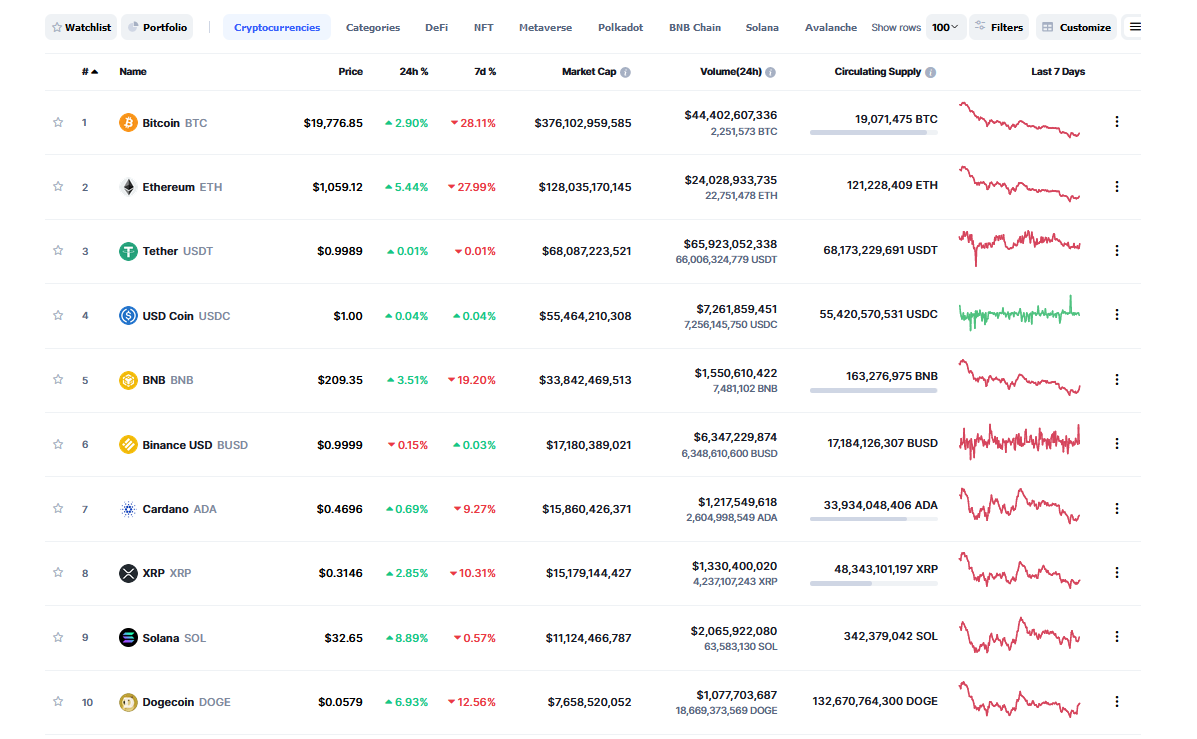This screenshot has height=739, width=1197.
Task: Select the Categories tab
Action: (373, 27)
